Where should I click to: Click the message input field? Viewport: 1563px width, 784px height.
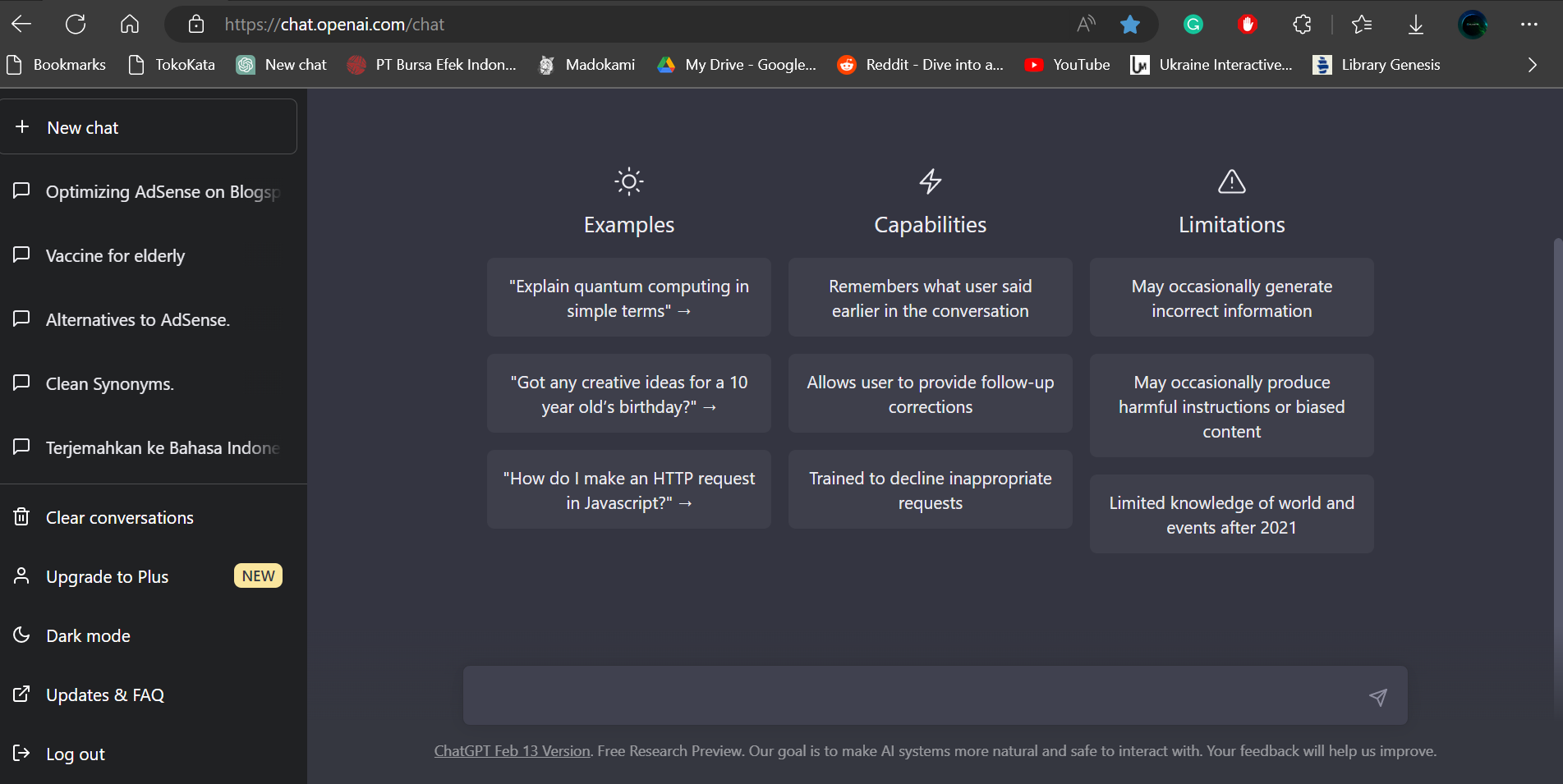(903, 695)
